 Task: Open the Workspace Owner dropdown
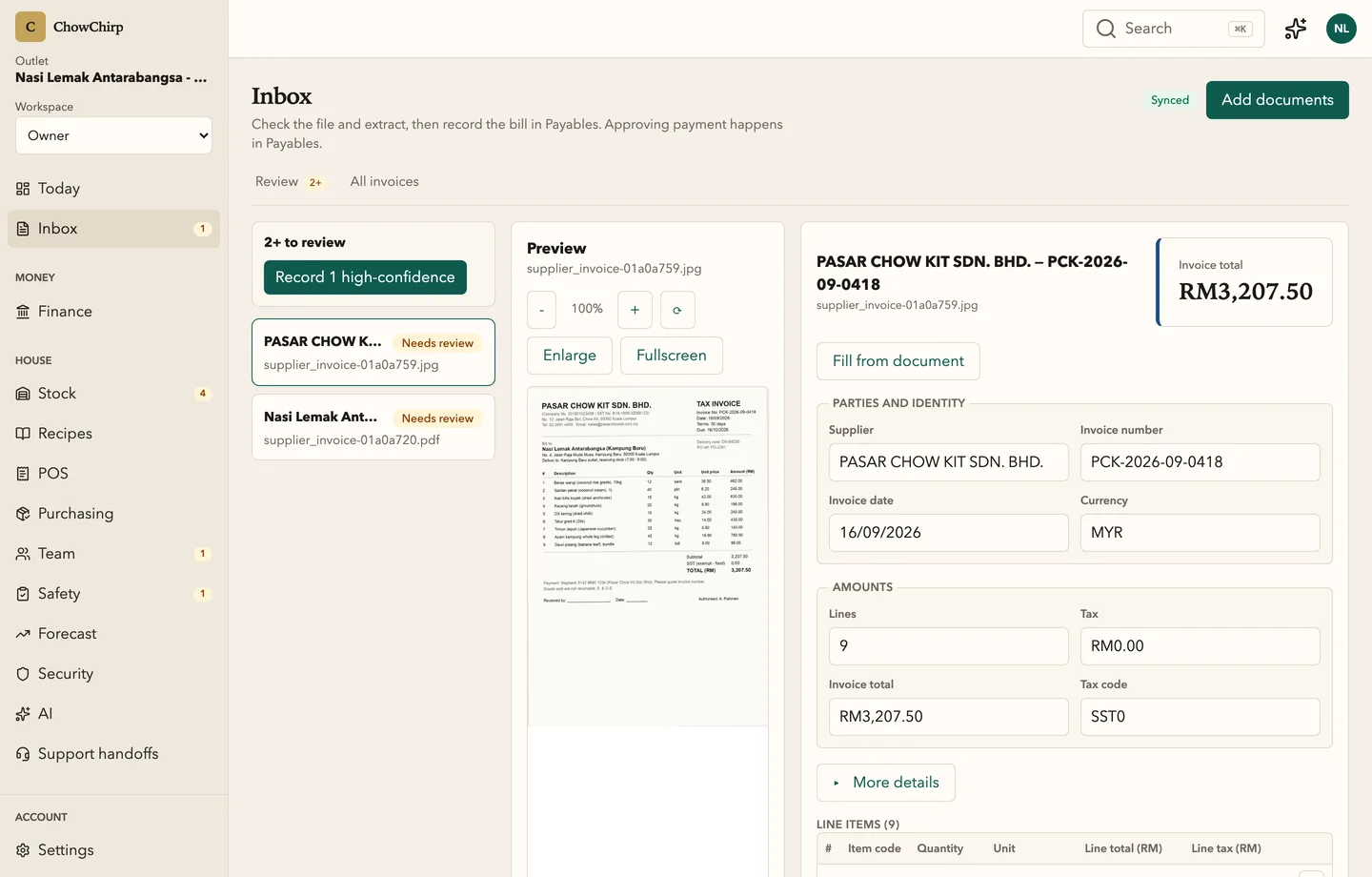[x=113, y=135]
